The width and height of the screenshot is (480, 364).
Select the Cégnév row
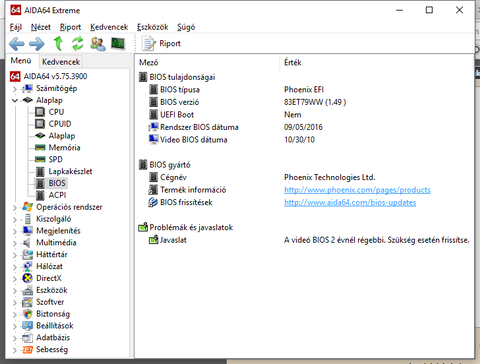pyautogui.click(x=304, y=177)
